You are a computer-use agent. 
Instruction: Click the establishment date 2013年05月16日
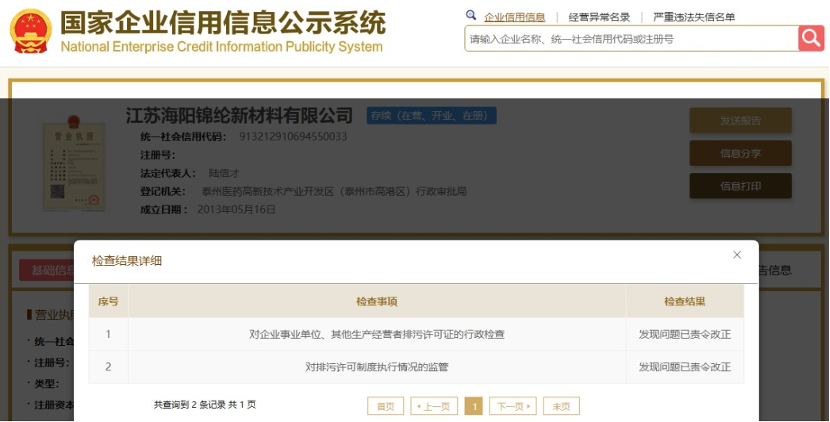point(236,209)
